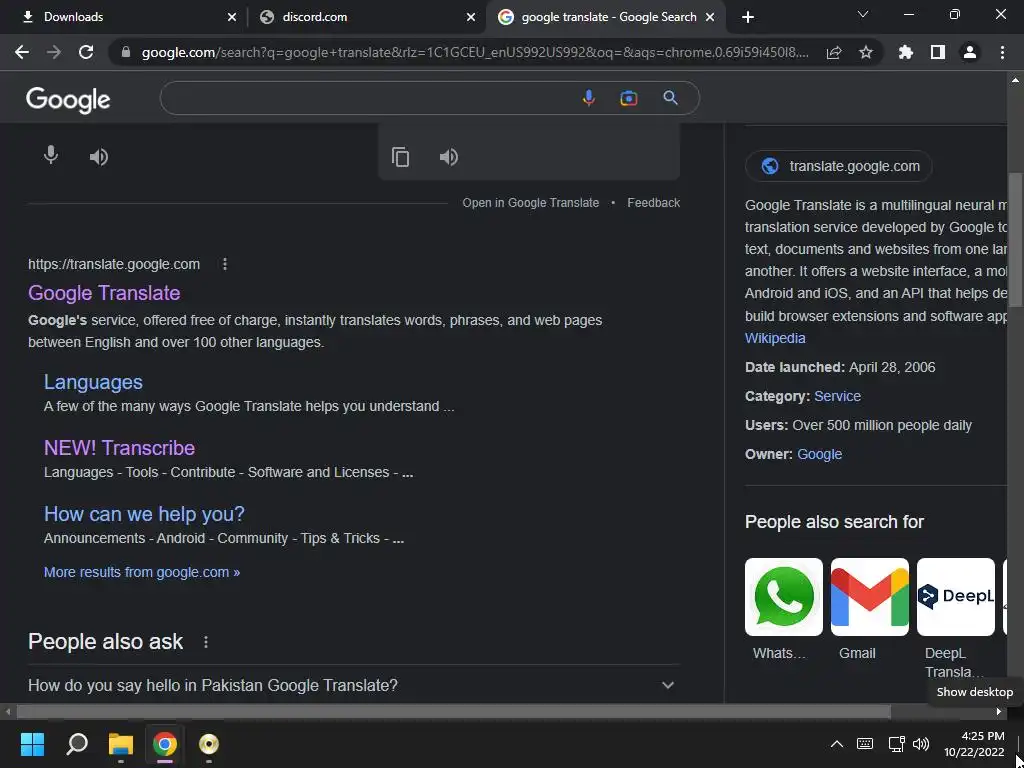
Task: Select the google translate search tab
Action: (606, 17)
